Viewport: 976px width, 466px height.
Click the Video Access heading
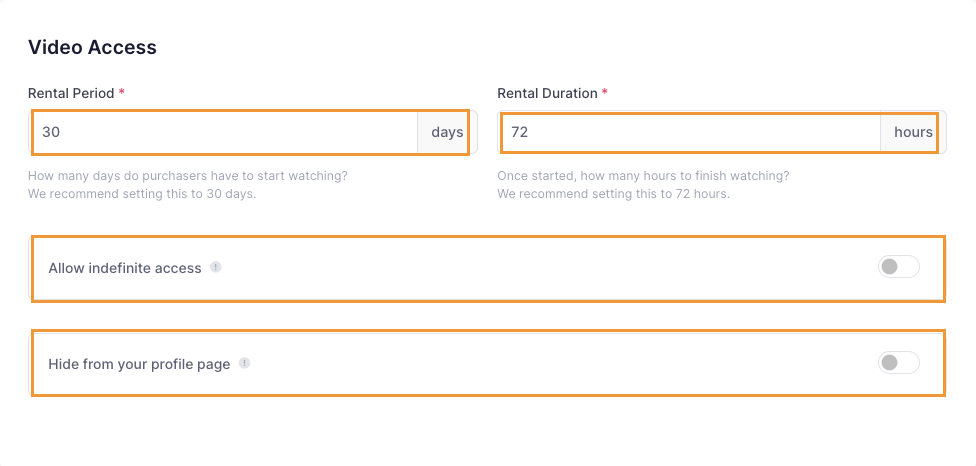click(x=92, y=47)
